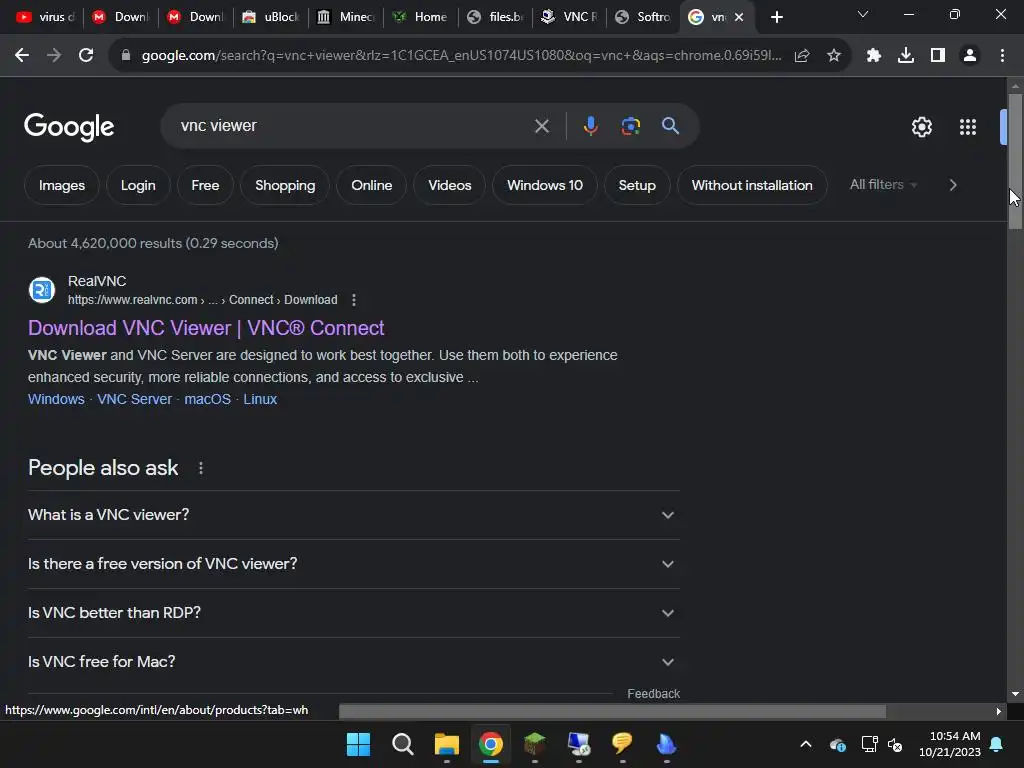Open the Linux sitelink
The width and height of the screenshot is (1024, 768).
pos(260,399)
